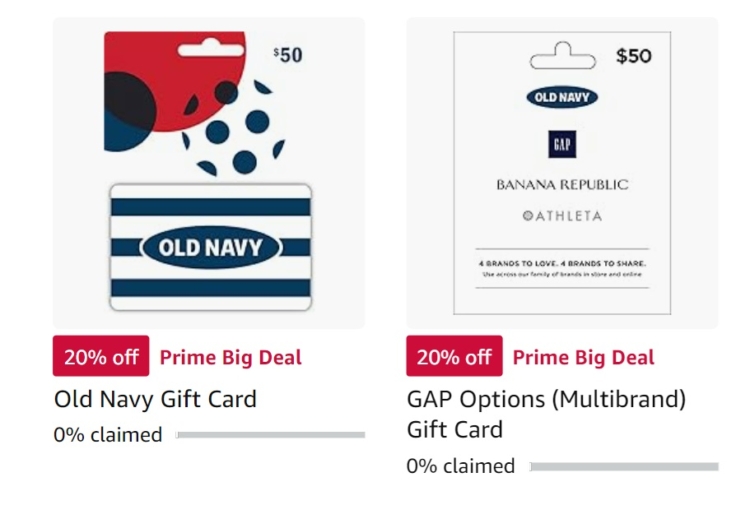Click the $50 value on multibrand card

pos(634,56)
